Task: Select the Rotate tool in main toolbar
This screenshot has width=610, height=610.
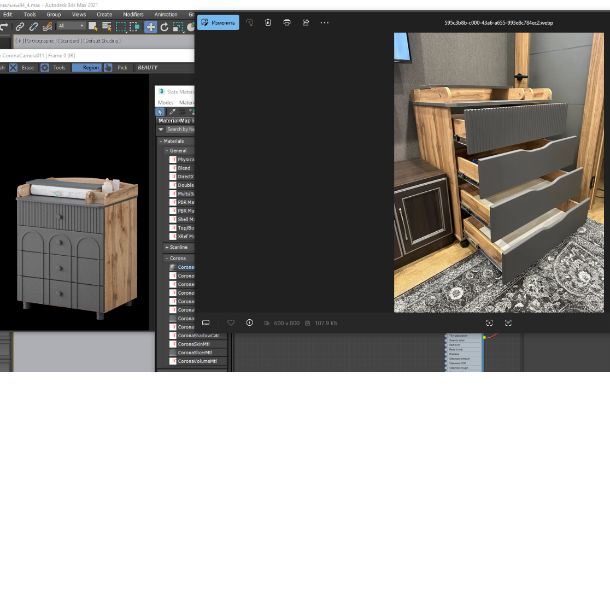Action: pos(163,27)
